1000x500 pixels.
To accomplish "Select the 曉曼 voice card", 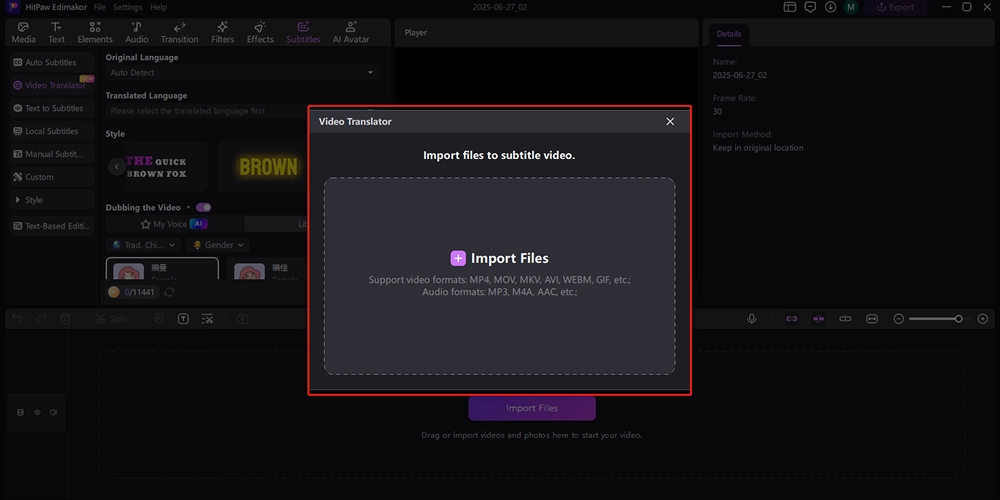I will point(163,268).
